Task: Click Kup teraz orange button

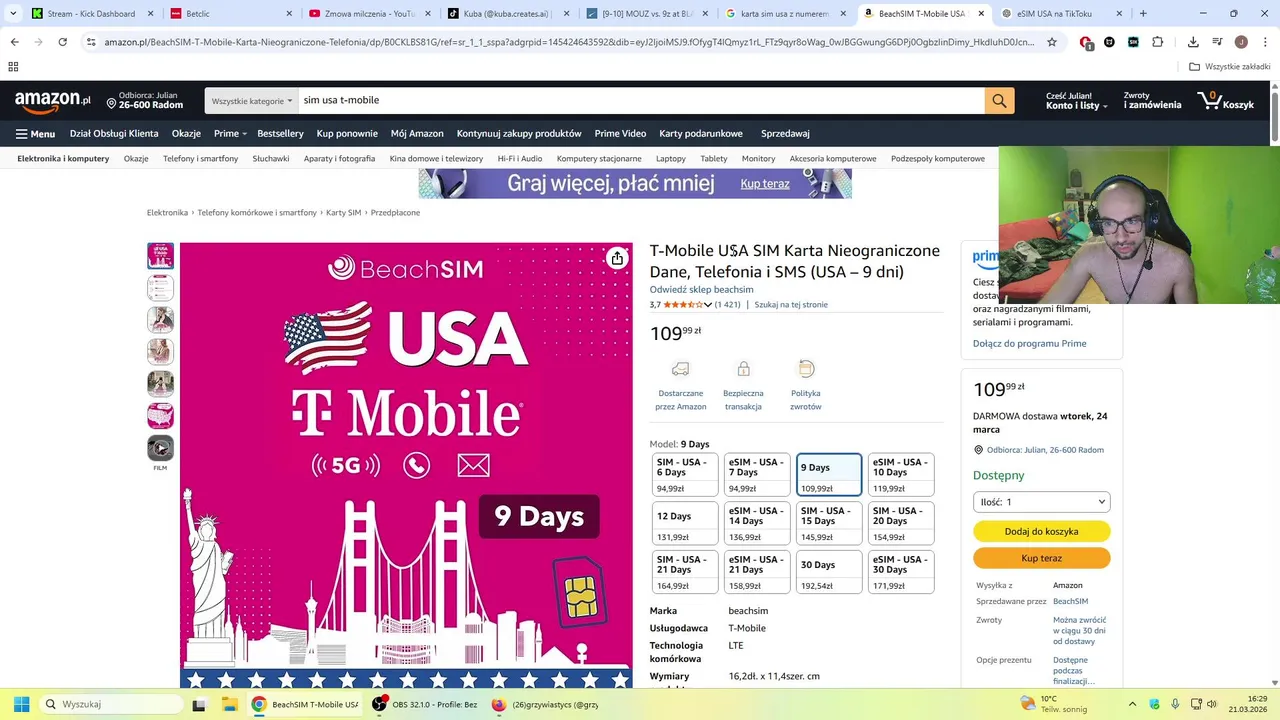Action: coord(1042,558)
